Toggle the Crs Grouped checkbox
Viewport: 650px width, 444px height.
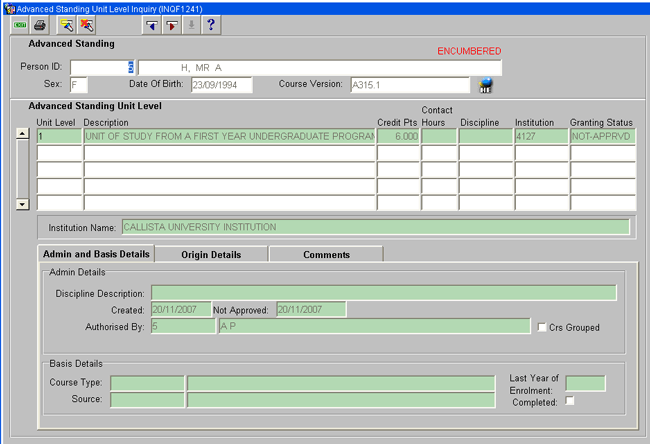tap(541, 326)
